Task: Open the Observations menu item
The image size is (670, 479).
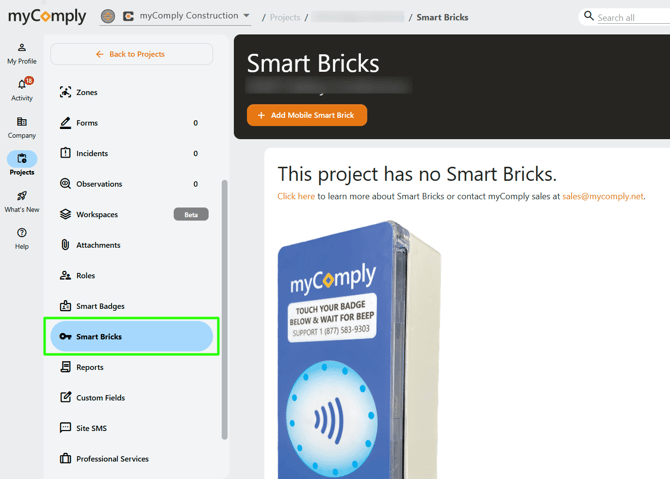Action: coord(132,184)
